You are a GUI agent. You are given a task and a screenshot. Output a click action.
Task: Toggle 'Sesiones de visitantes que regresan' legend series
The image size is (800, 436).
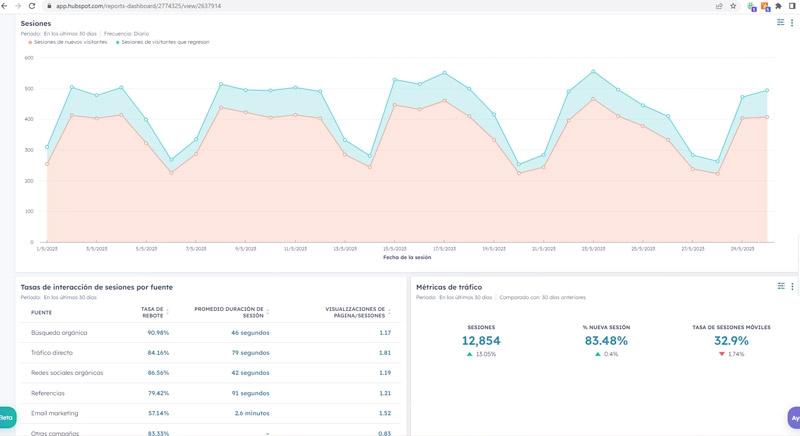[x=163, y=42]
